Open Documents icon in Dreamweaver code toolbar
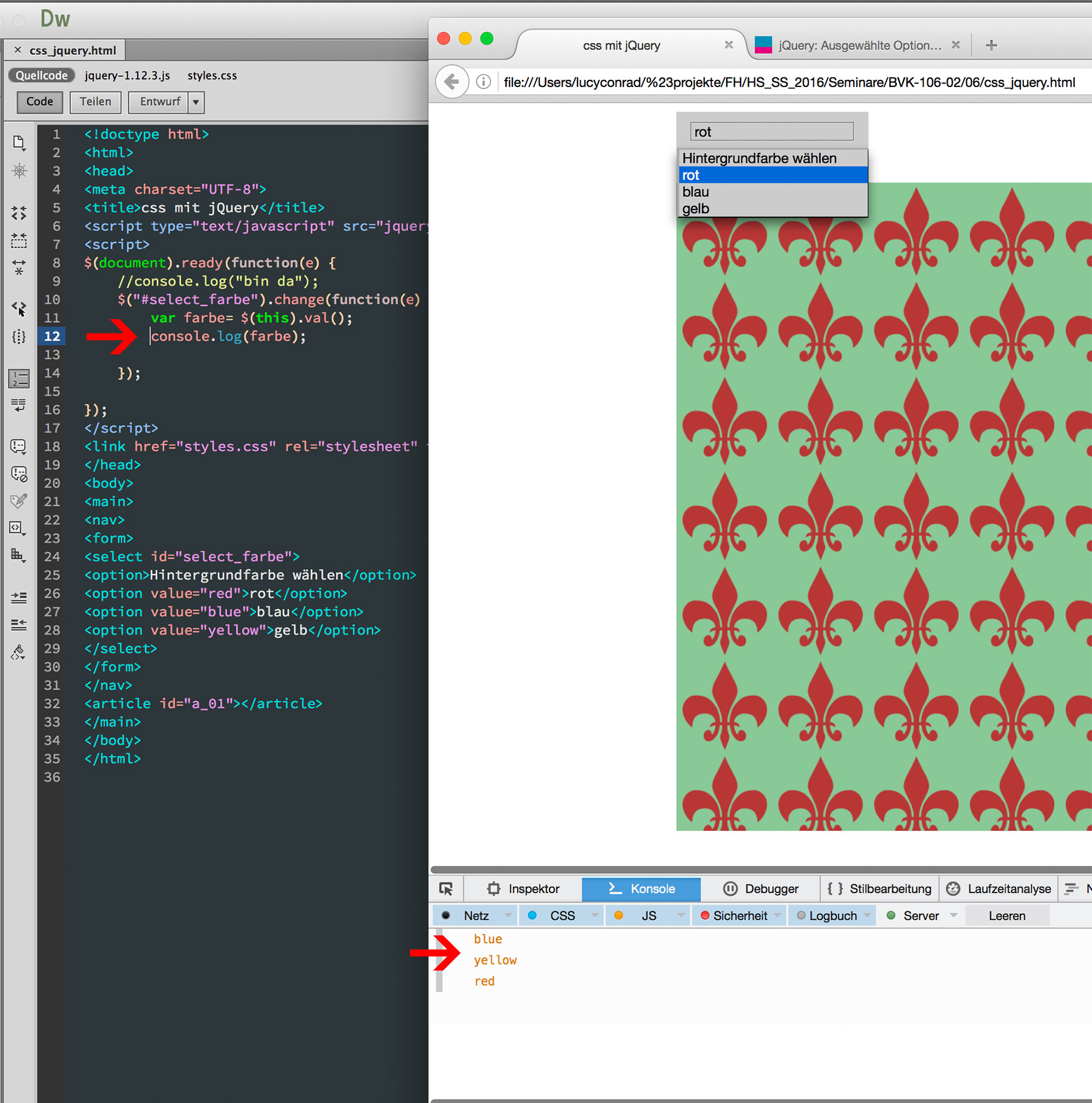The width and height of the screenshot is (1092, 1103). point(18,143)
